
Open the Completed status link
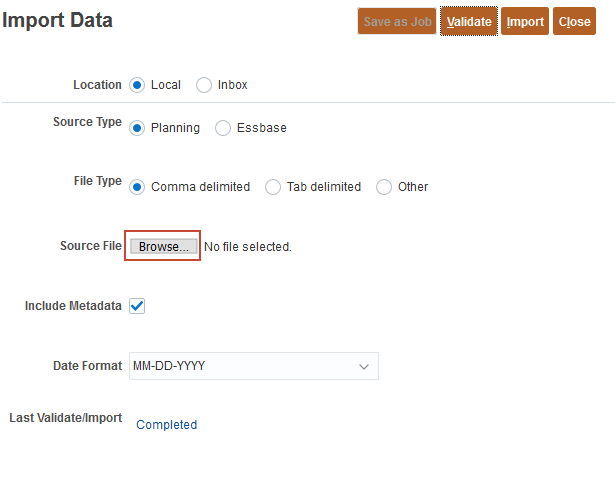(x=167, y=425)
